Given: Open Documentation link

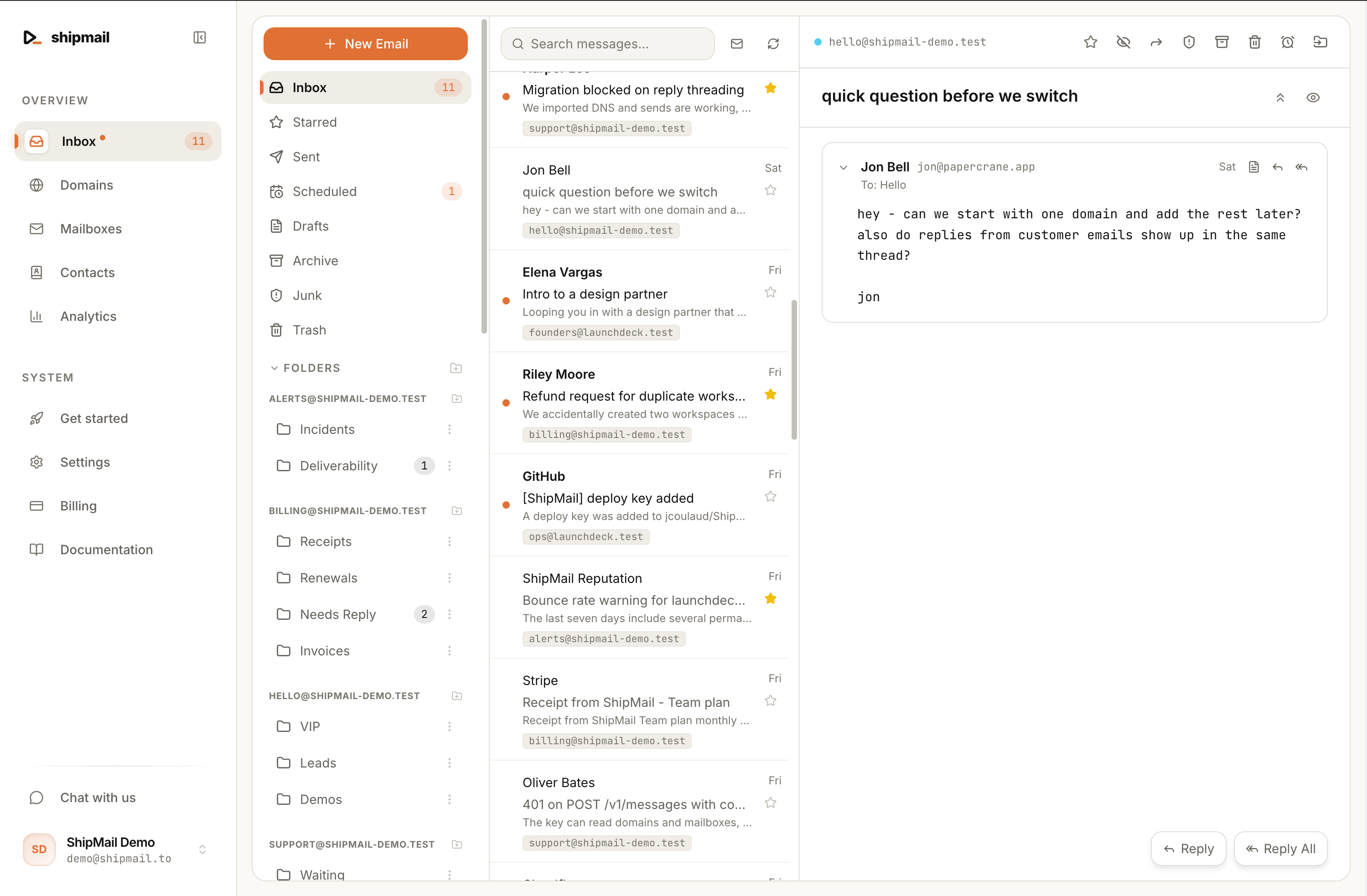Looking at the screenshot, I should [x=118, y=549].
